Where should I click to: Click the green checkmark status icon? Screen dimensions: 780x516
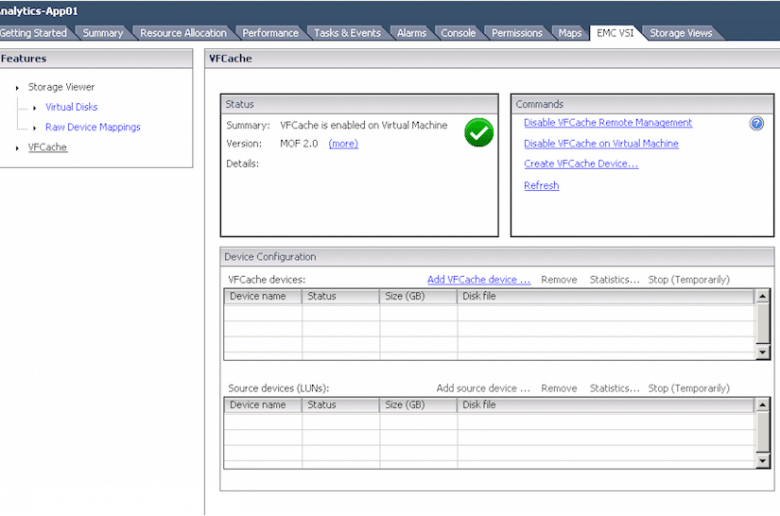click(x=479, y=133)
